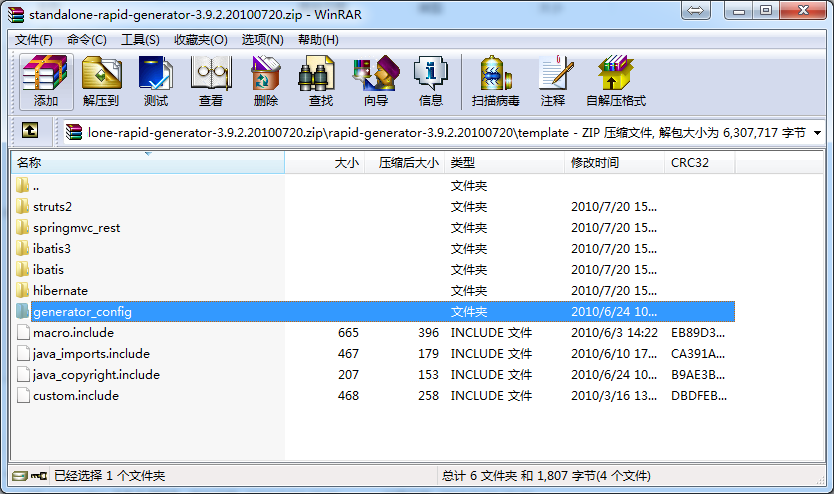The width and height of the screenshot is (834, 494).
Task: Select java_imports.include file name
Action: [x=91, y=354]
